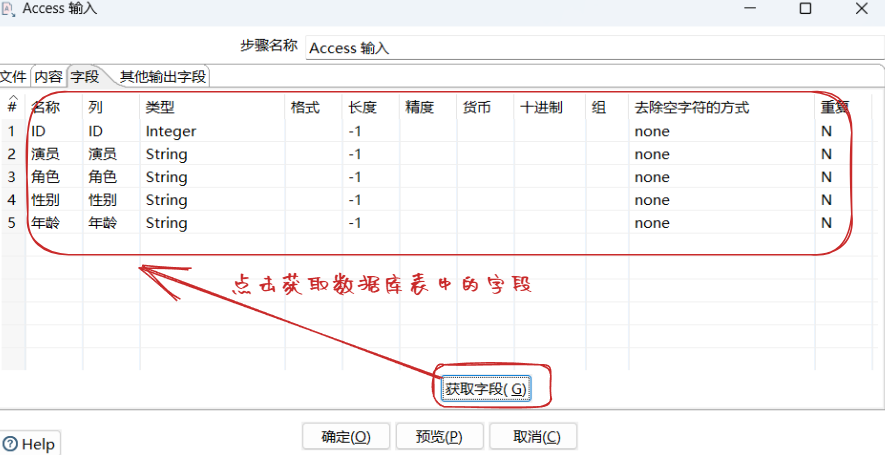
Task: Open the 其他输出字段 tab
Action: click(163, 77)
